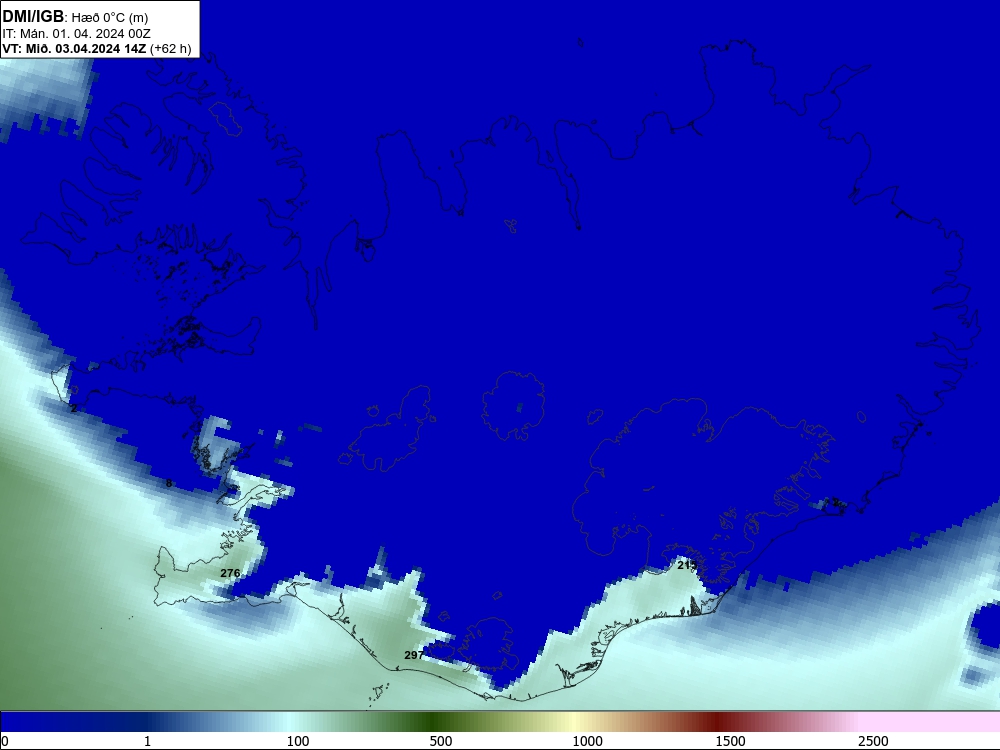Click the map value "8" off the west coast
Screen dimensions: 1000x750
pyautogui.click(x=169, y=483)
